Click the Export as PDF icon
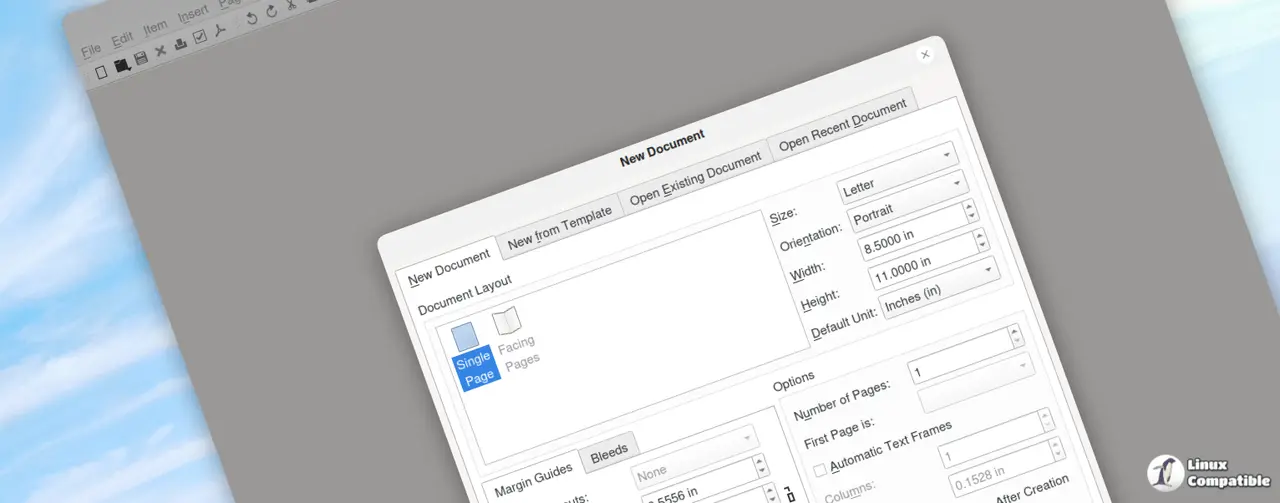1280x503 pixels. (221, 30)
